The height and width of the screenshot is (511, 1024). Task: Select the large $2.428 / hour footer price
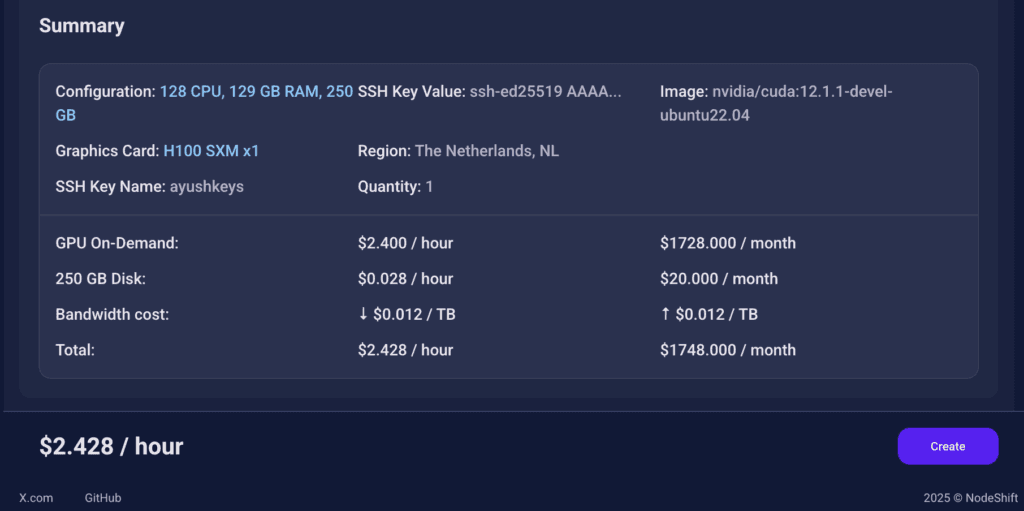(x=111, y=446)
